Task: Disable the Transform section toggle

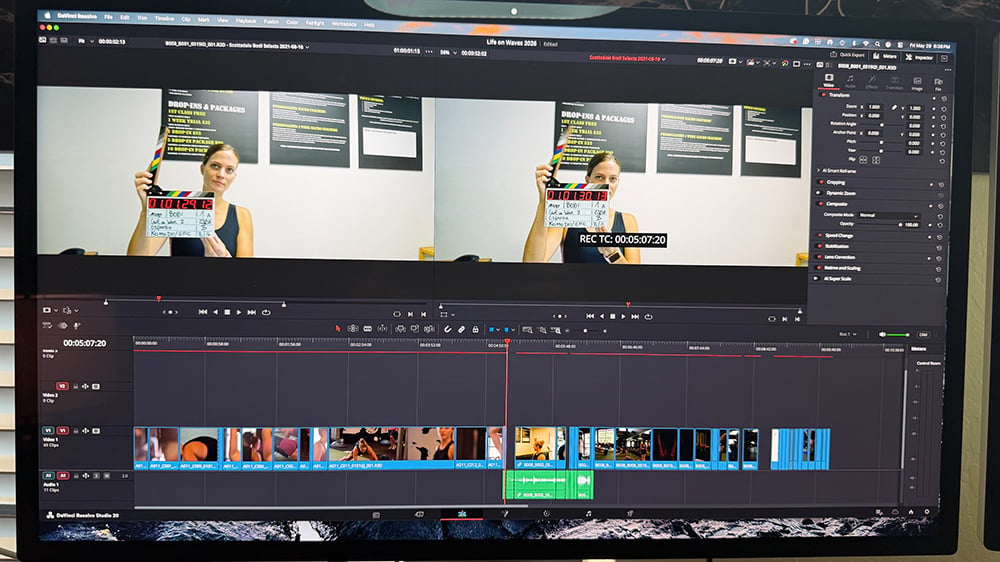Action: (823, 94)
